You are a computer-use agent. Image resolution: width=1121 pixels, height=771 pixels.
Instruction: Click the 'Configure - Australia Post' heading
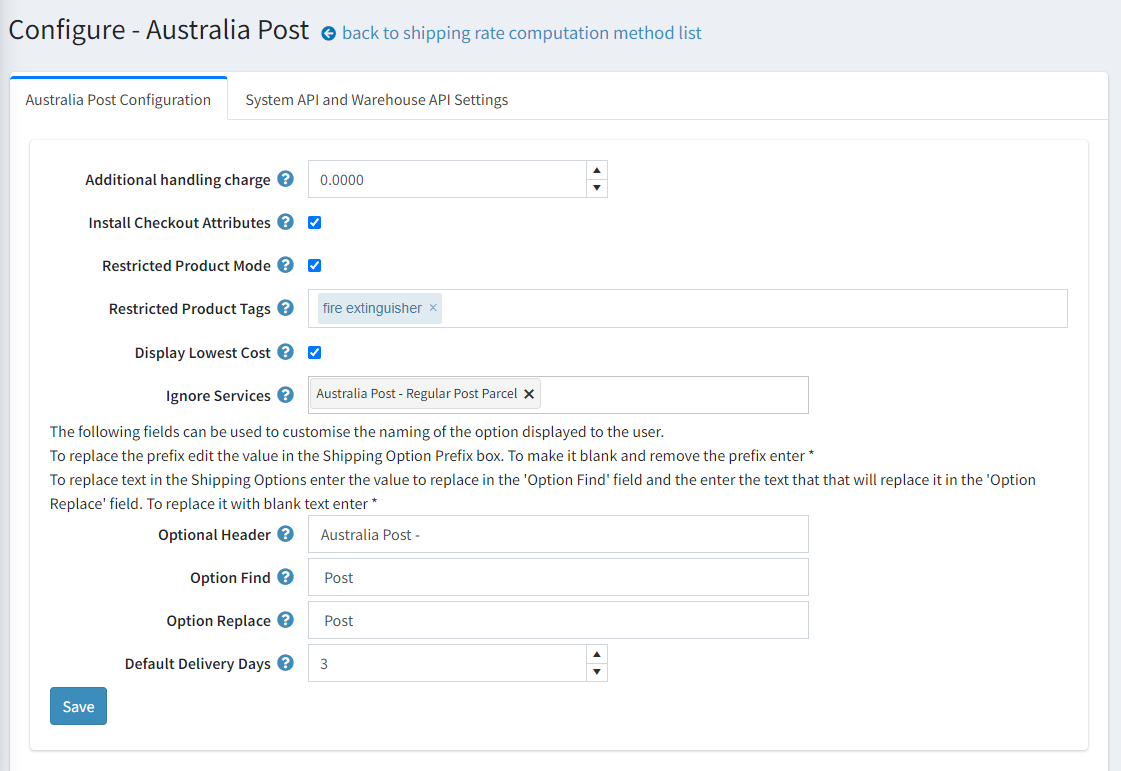click(159, 30)
